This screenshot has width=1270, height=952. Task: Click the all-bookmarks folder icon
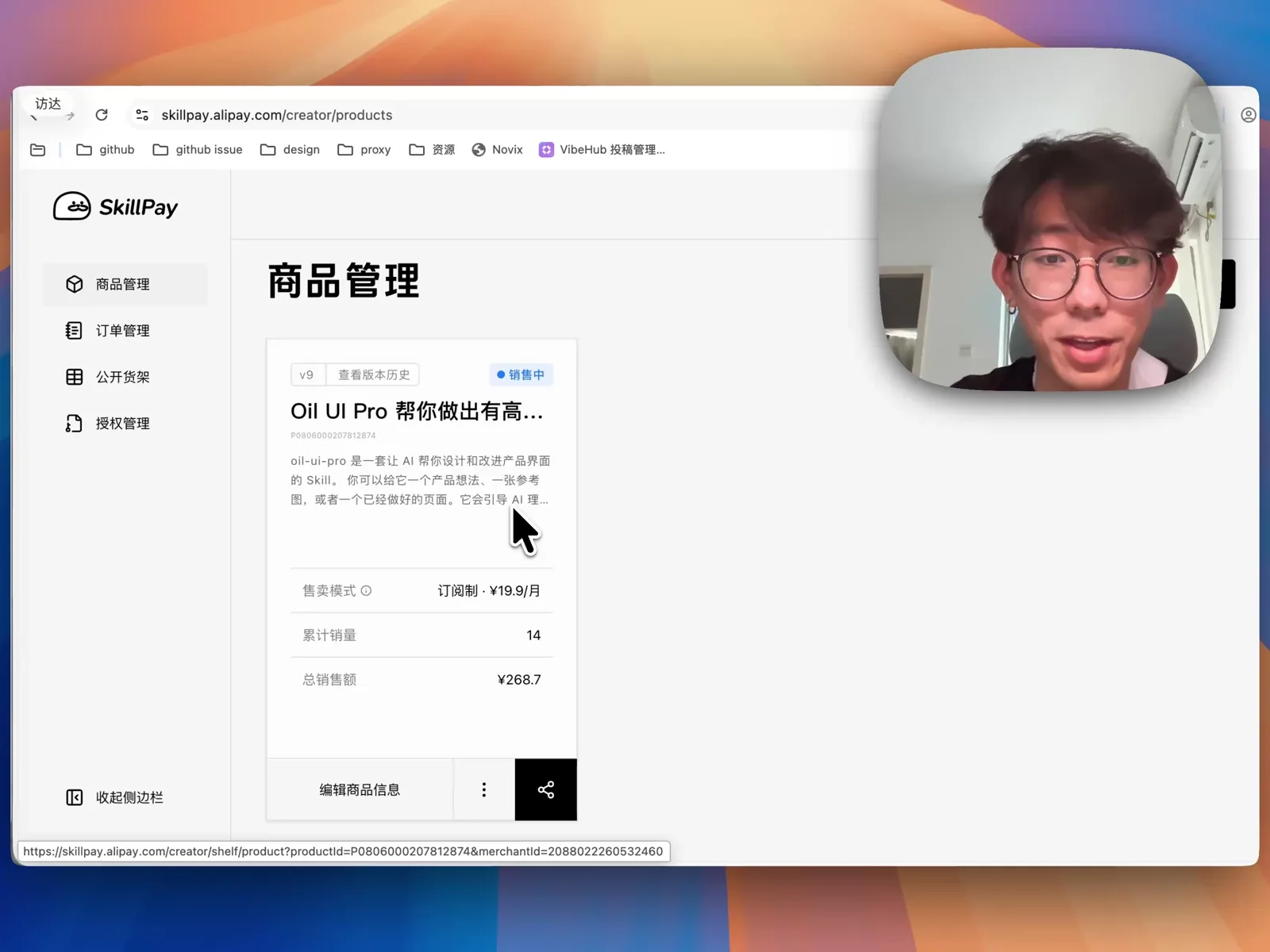click(x=38, y=149)
